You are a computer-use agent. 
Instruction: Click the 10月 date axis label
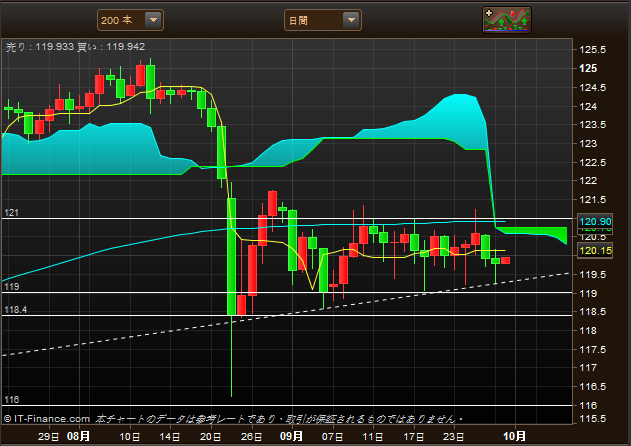(514, 436)
